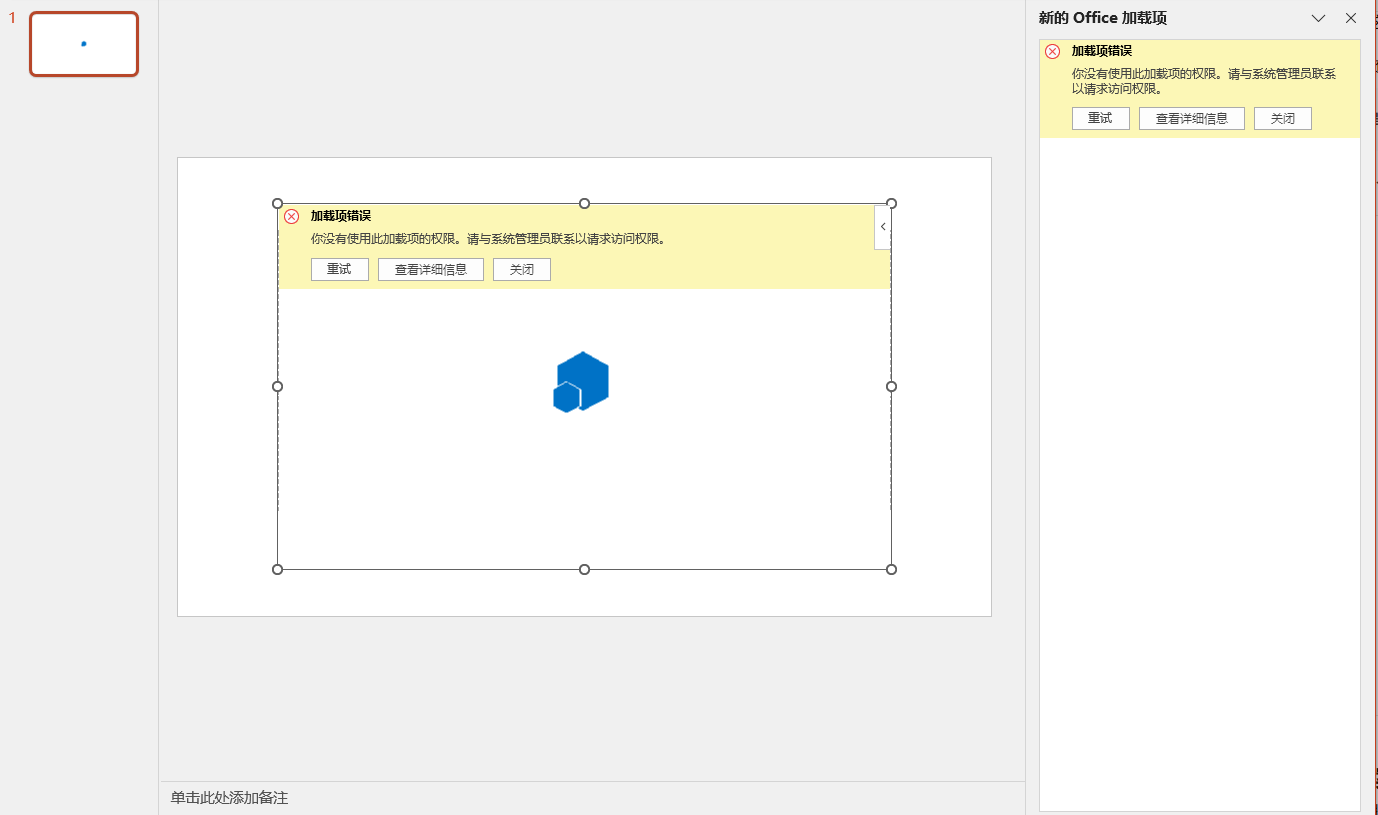Open the task pane options dropdown arrow
This screenshot has height=815, width=1378.
click(1318, 18)
